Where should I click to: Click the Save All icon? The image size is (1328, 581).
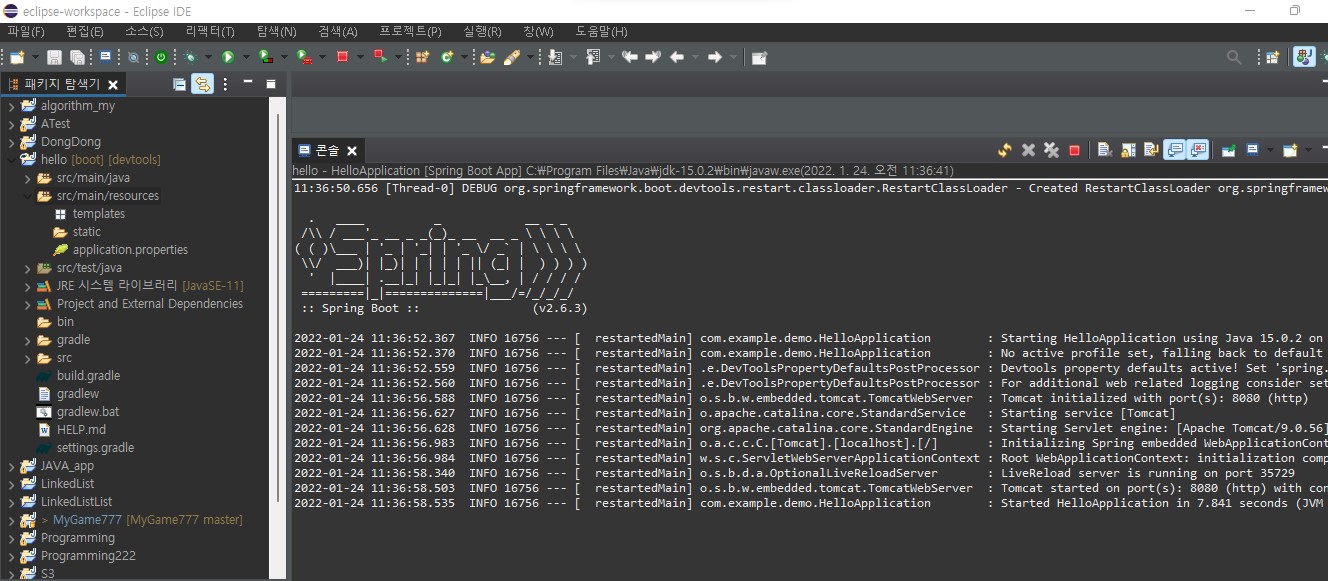pyautogui.click(x=76, y=57)
